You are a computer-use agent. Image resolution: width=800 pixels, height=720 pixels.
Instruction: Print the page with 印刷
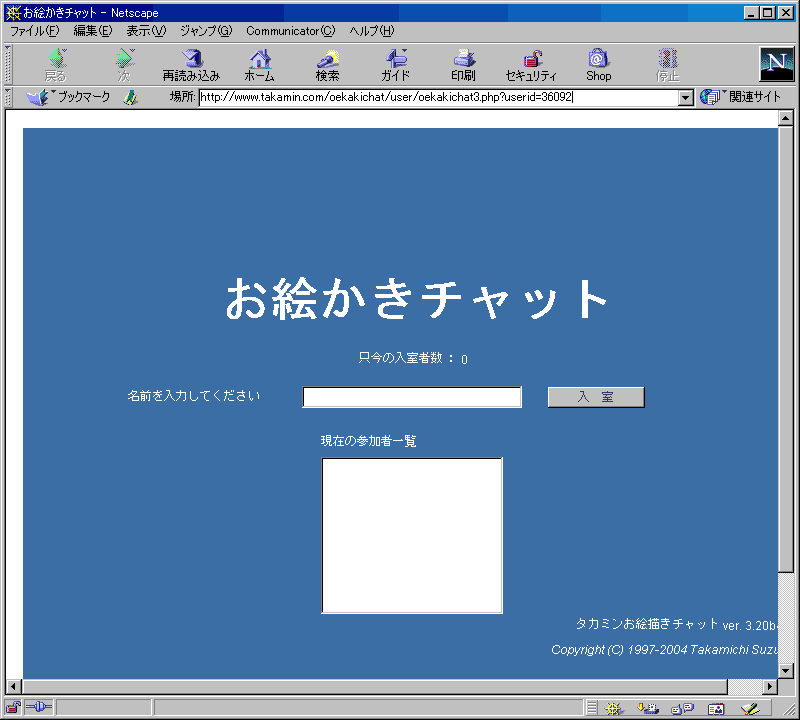point(463,65)
